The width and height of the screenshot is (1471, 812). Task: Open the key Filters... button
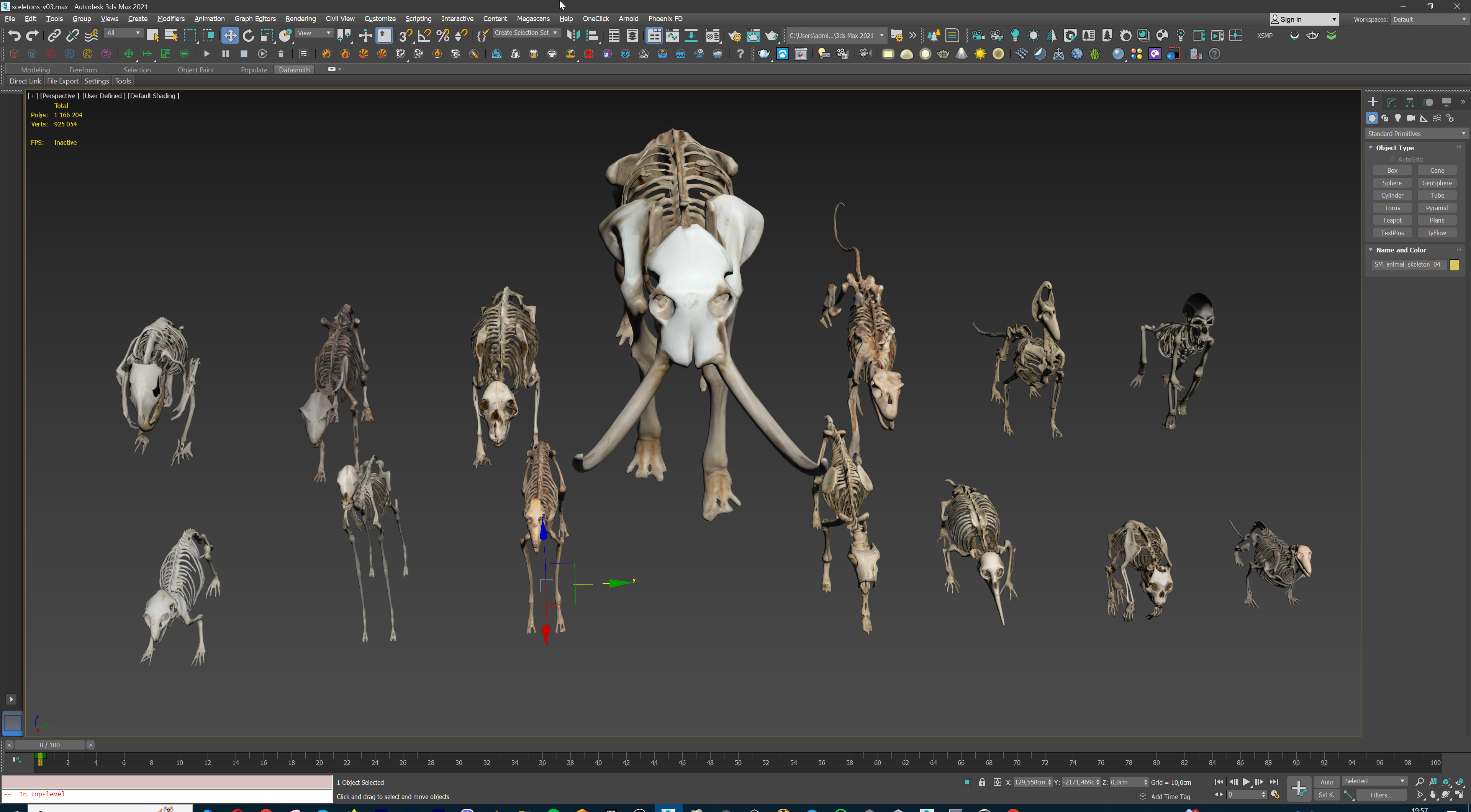pos(1381,795)
